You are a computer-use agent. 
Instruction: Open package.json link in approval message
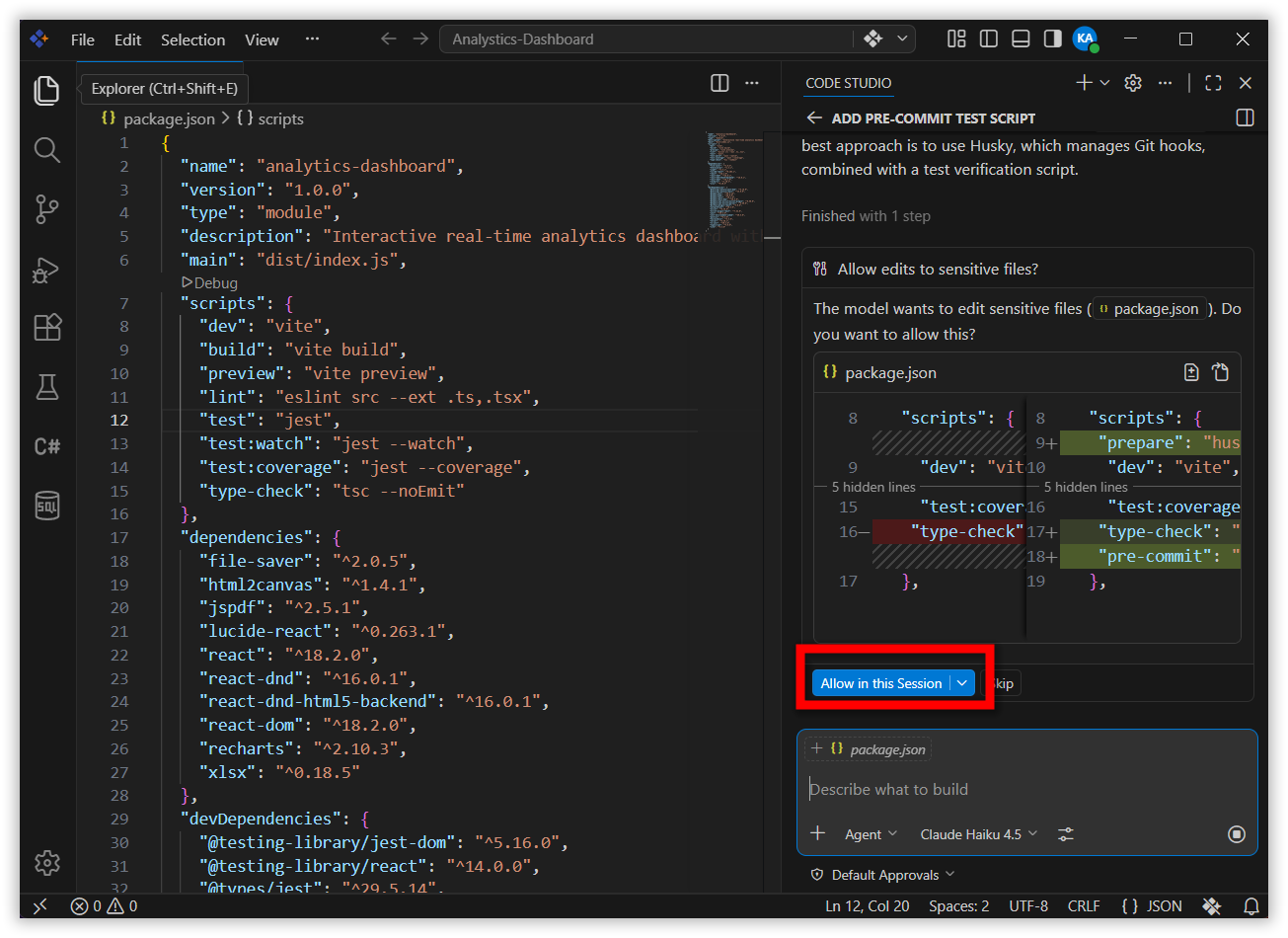click(1149, 309)
